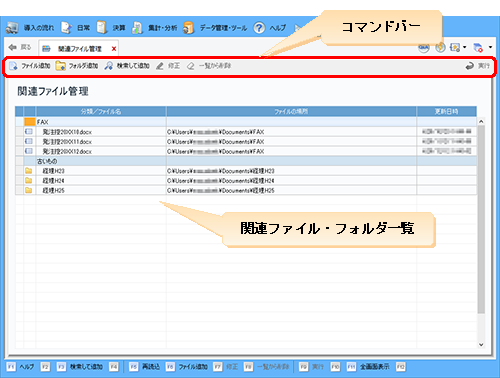Click the 実行 execute arrow icon
Viewport: 500px width, 378px height.
470,66
